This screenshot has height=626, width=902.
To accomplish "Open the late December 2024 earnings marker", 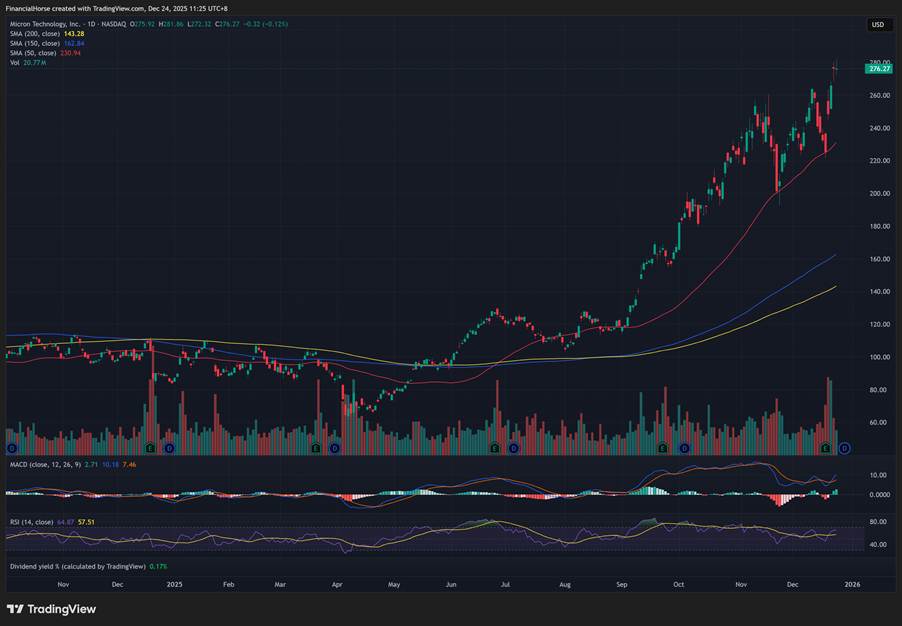I will (x=150, y=448).
